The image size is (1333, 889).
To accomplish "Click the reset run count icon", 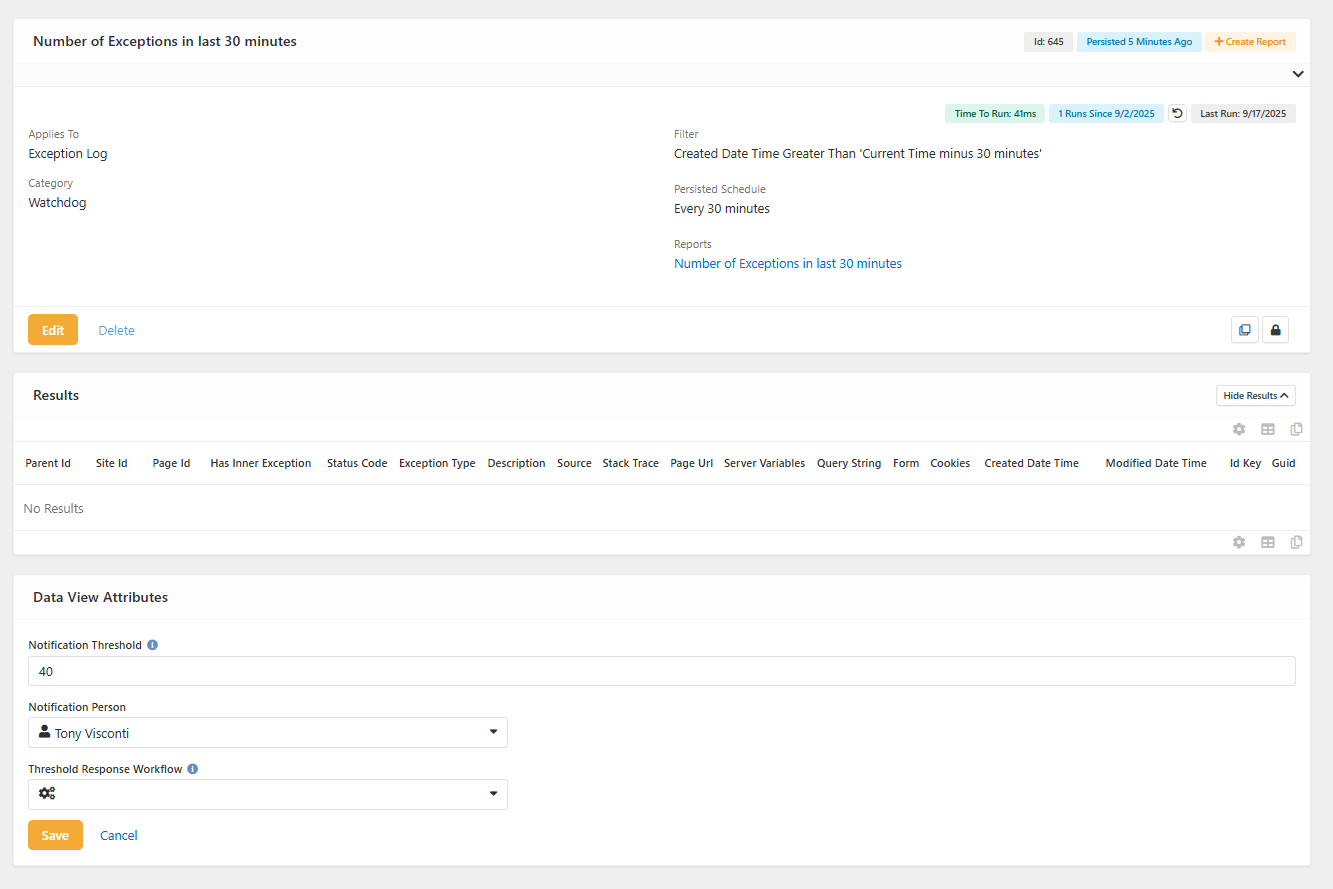I will click(1177, 114).
